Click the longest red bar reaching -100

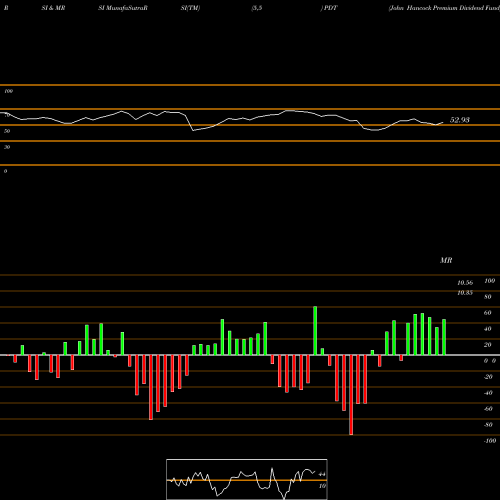[351, 395]
